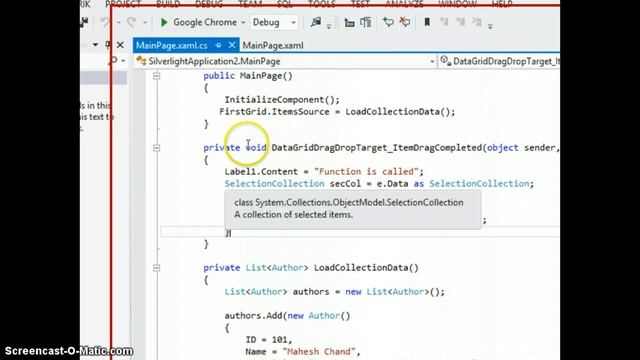
Task: Open the DEBUG menu
Action: click(209, 4)
